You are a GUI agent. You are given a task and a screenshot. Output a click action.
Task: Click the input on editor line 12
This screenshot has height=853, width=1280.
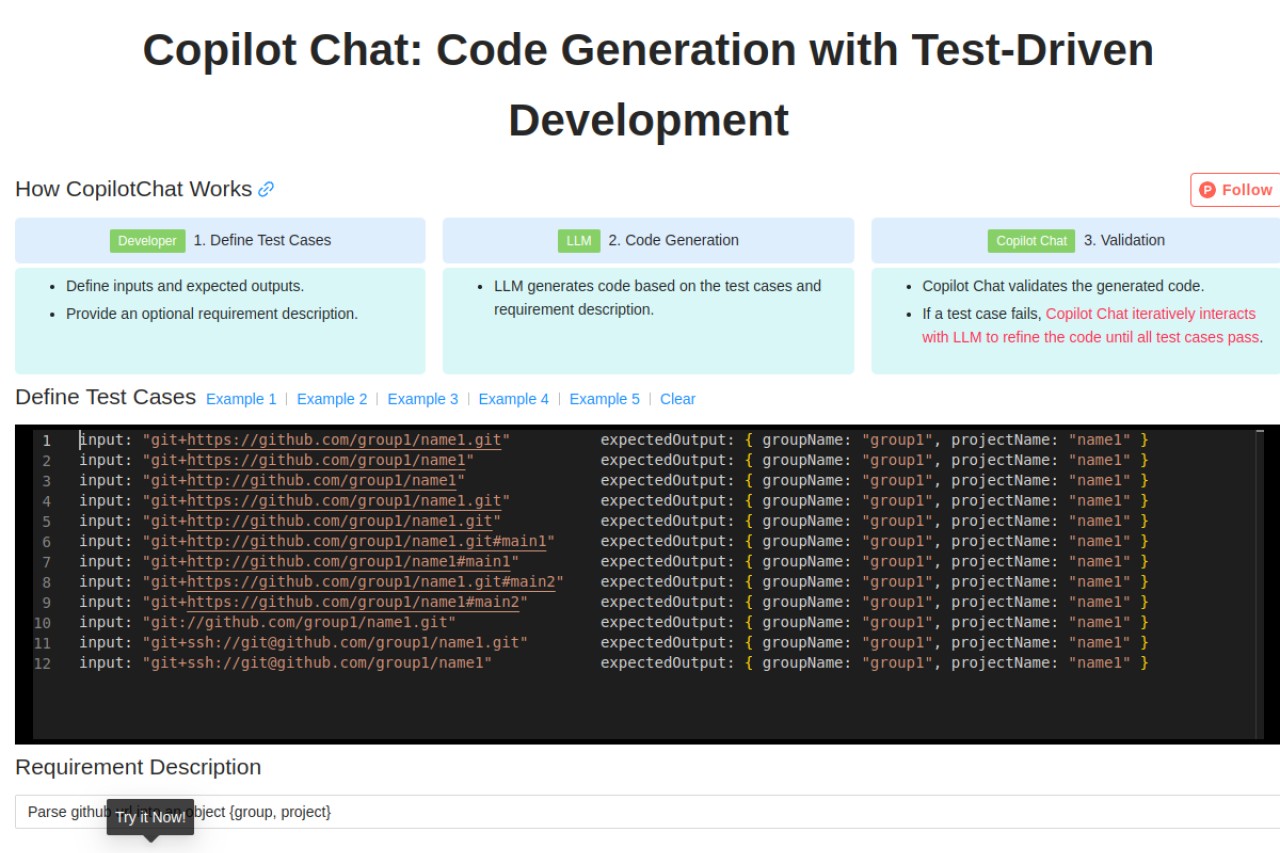tap(317, 663)
